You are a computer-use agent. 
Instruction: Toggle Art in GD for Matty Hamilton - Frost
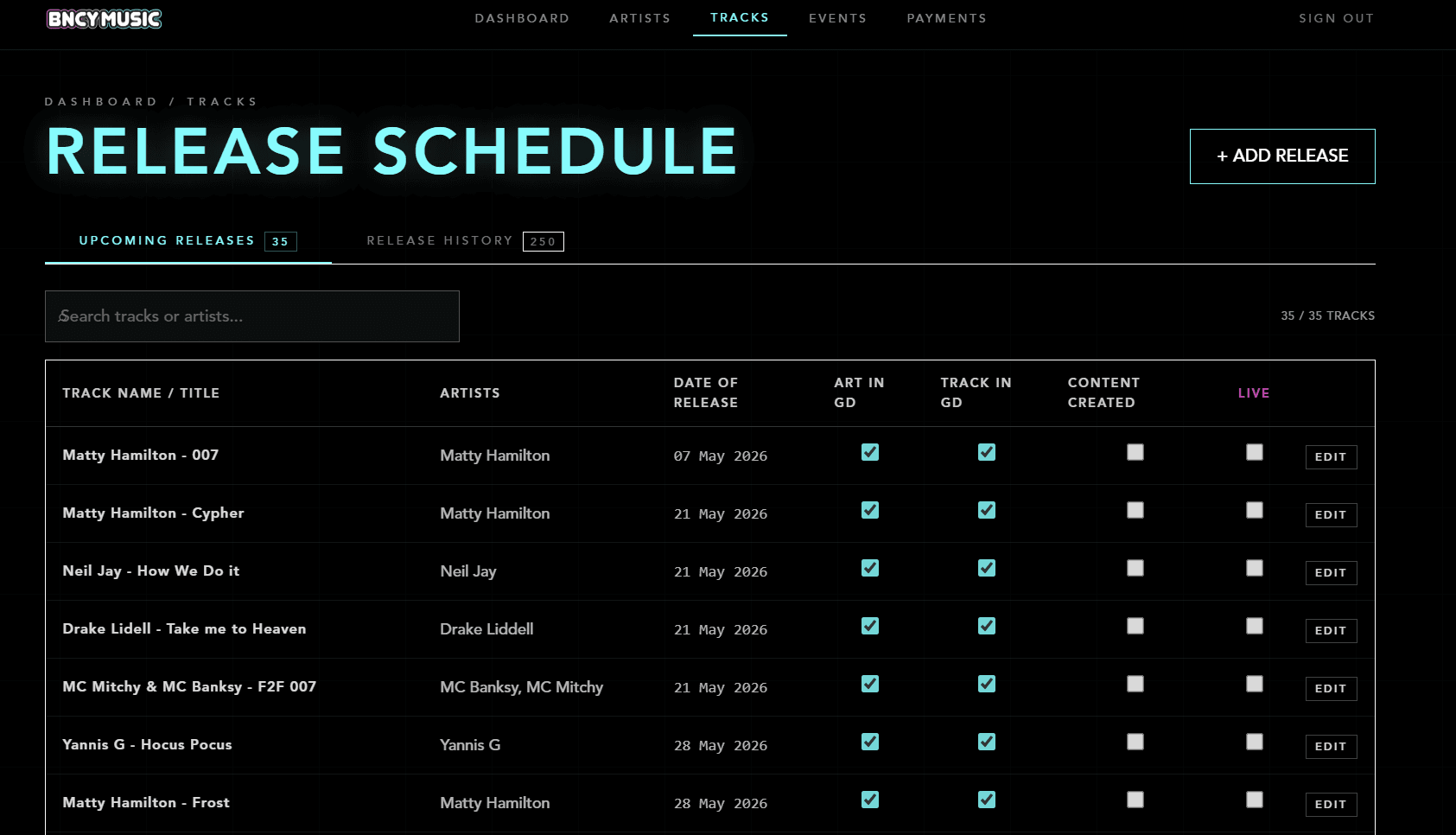pyautogui.click(x=870, y=800)
